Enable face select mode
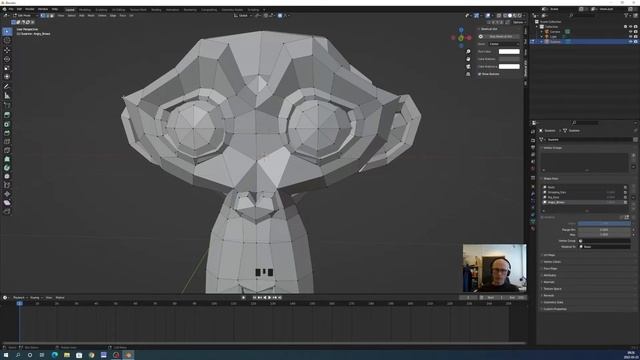640x360 pixels. tap(51, 16)
